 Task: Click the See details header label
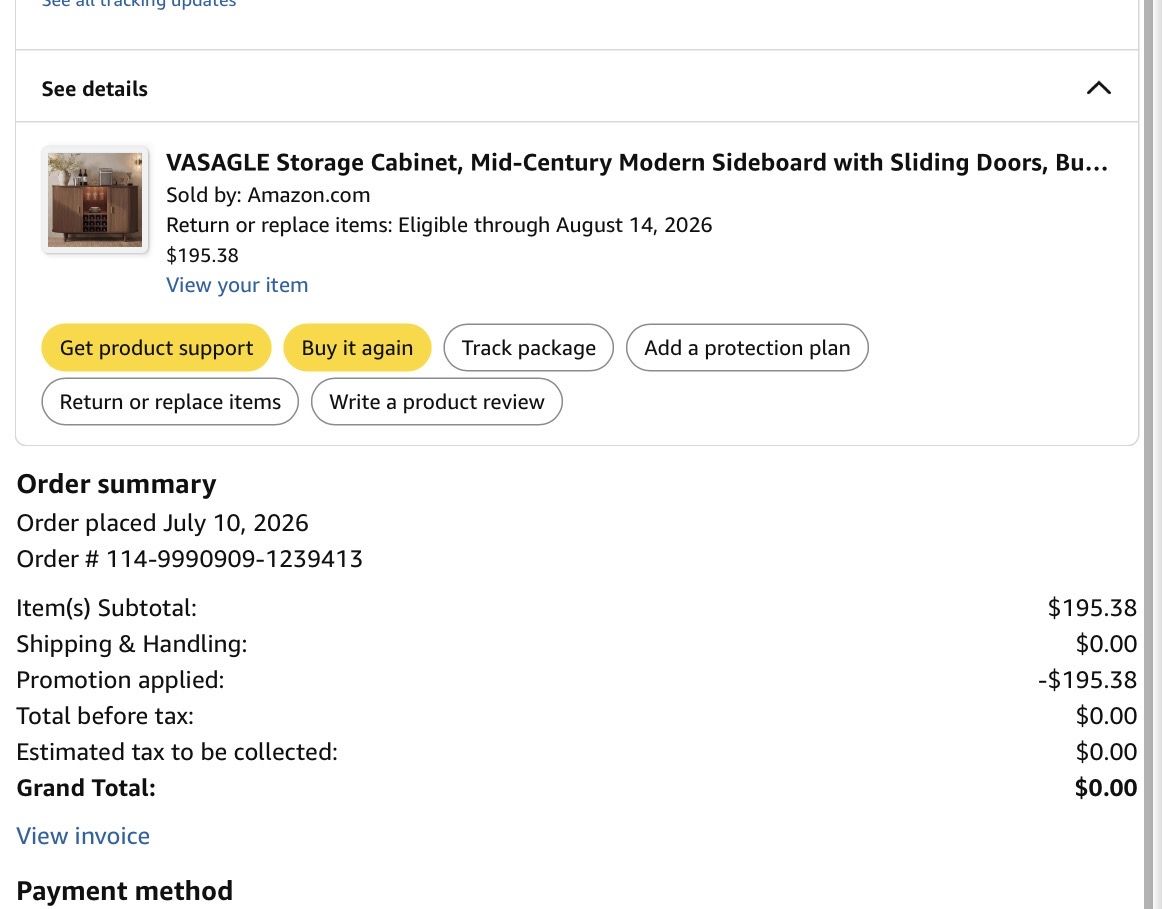coord(94,89)
